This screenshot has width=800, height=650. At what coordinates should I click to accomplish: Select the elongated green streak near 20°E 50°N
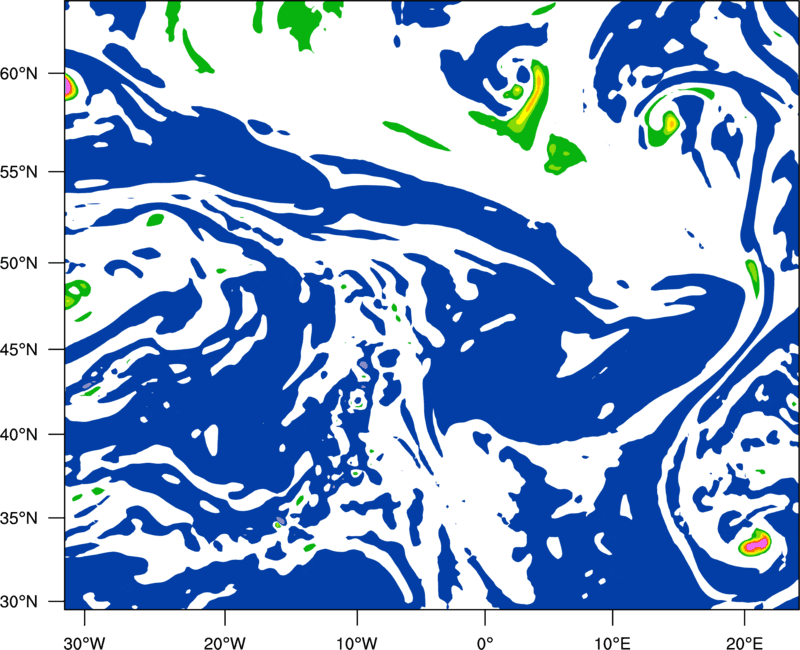point(753,278)
